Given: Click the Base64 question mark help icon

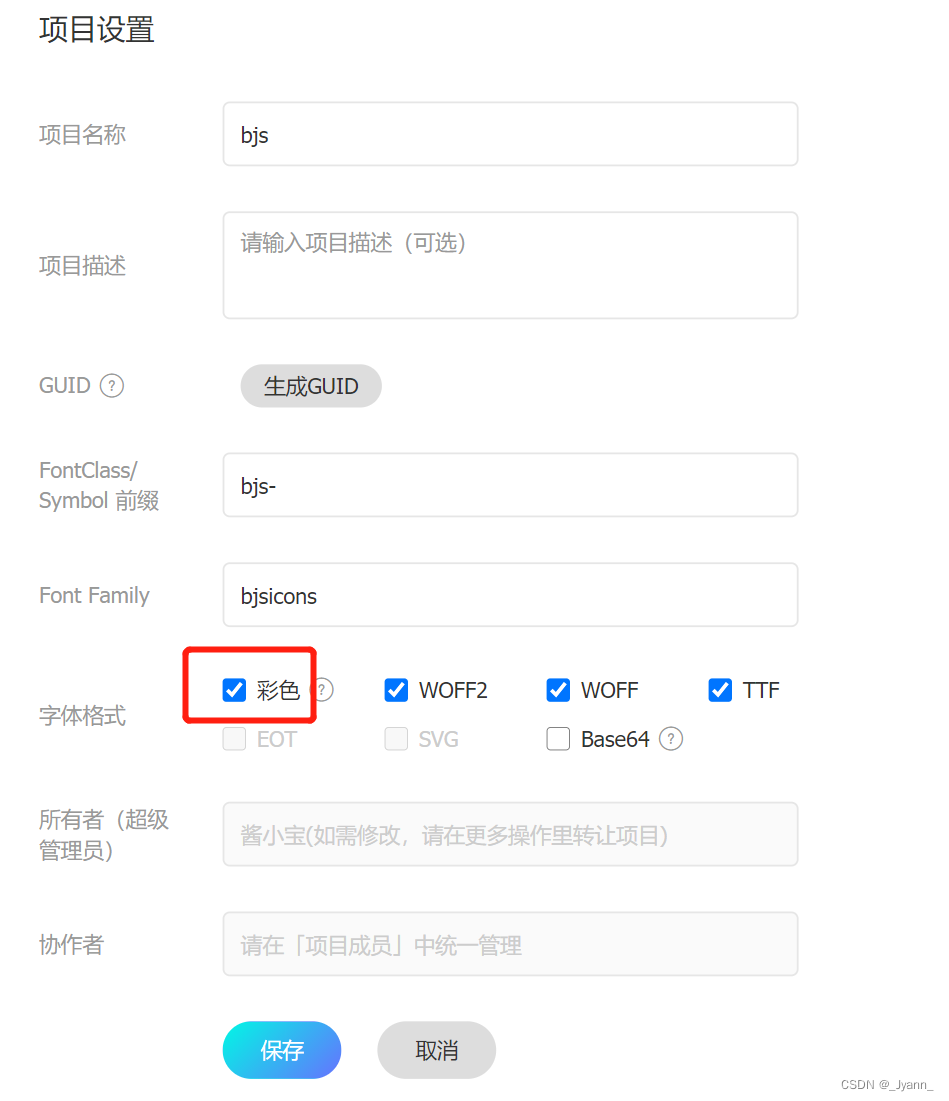Looking at the screenshot, I should (671, 739).
